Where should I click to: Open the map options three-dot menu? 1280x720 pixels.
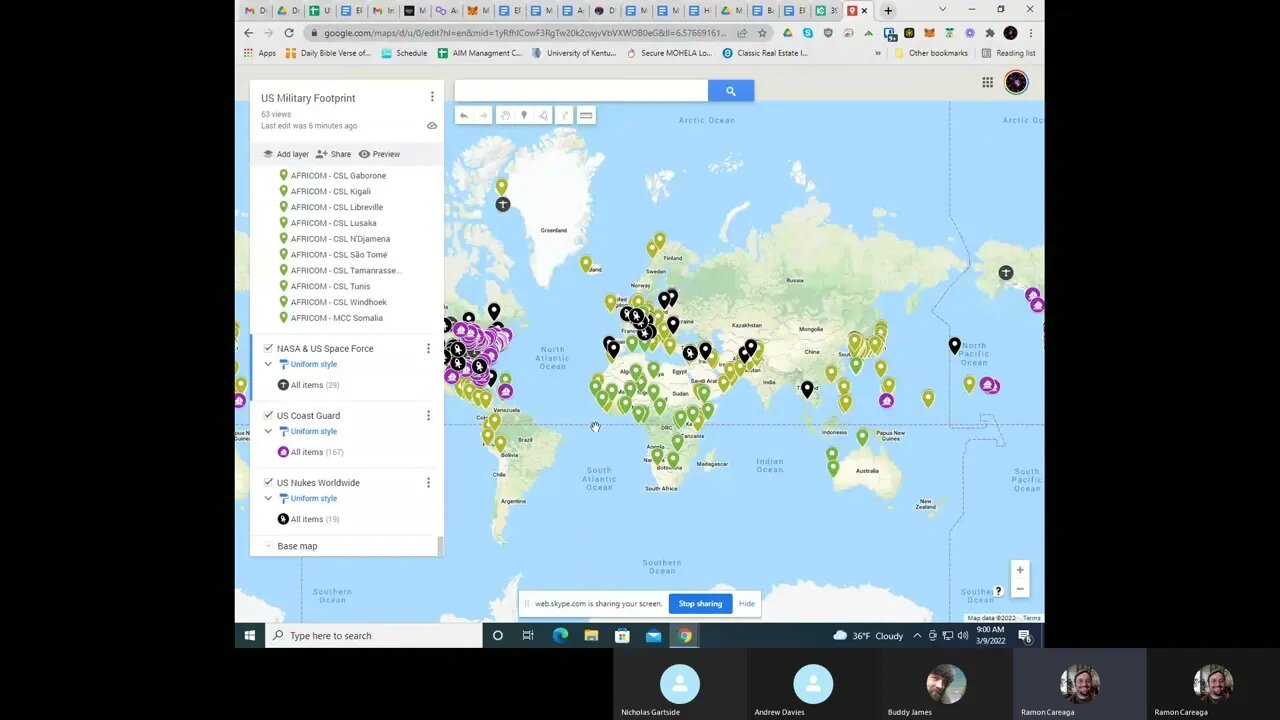click(x=432, y=97)
